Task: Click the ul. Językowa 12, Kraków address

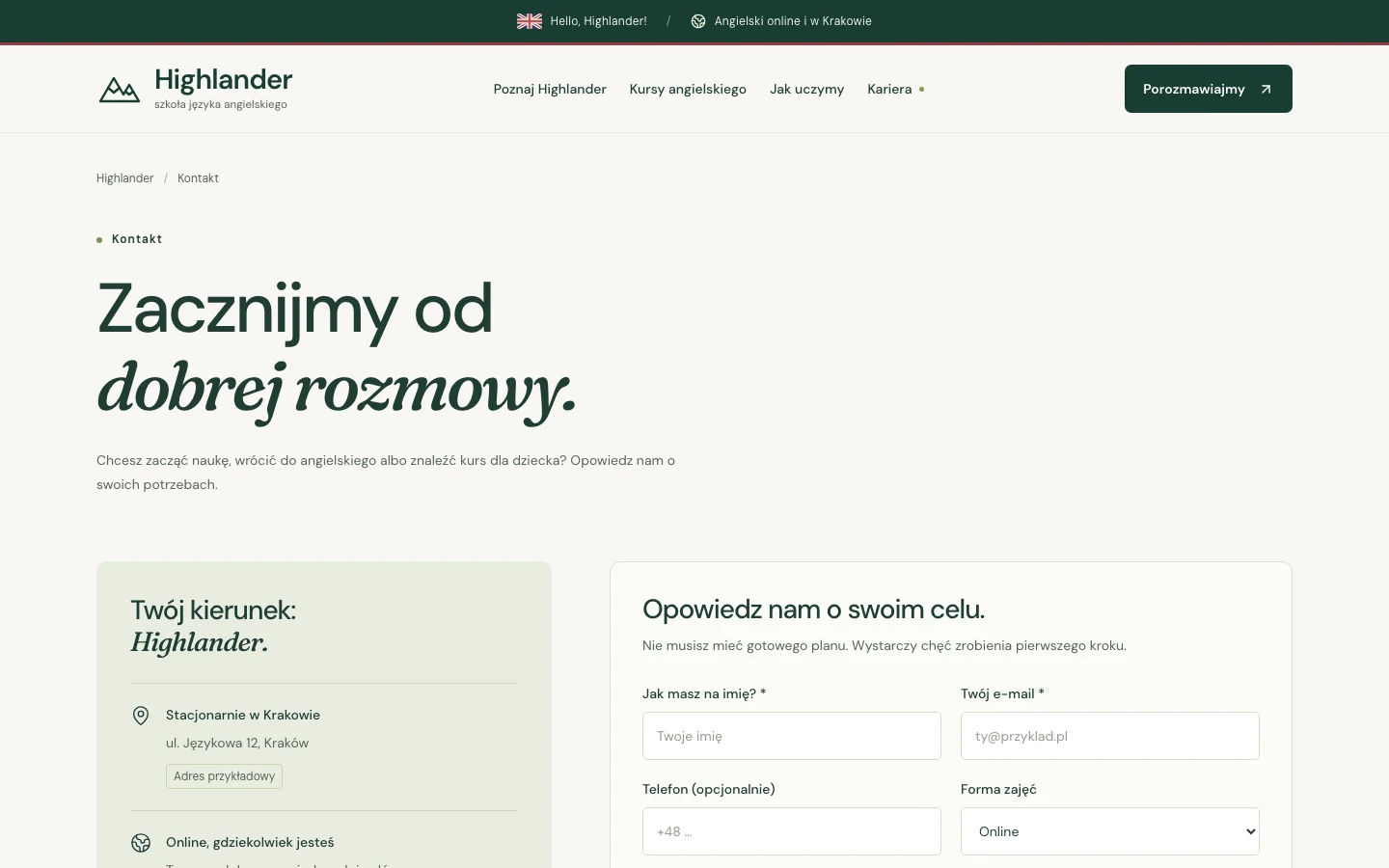Action: [237, 743]
